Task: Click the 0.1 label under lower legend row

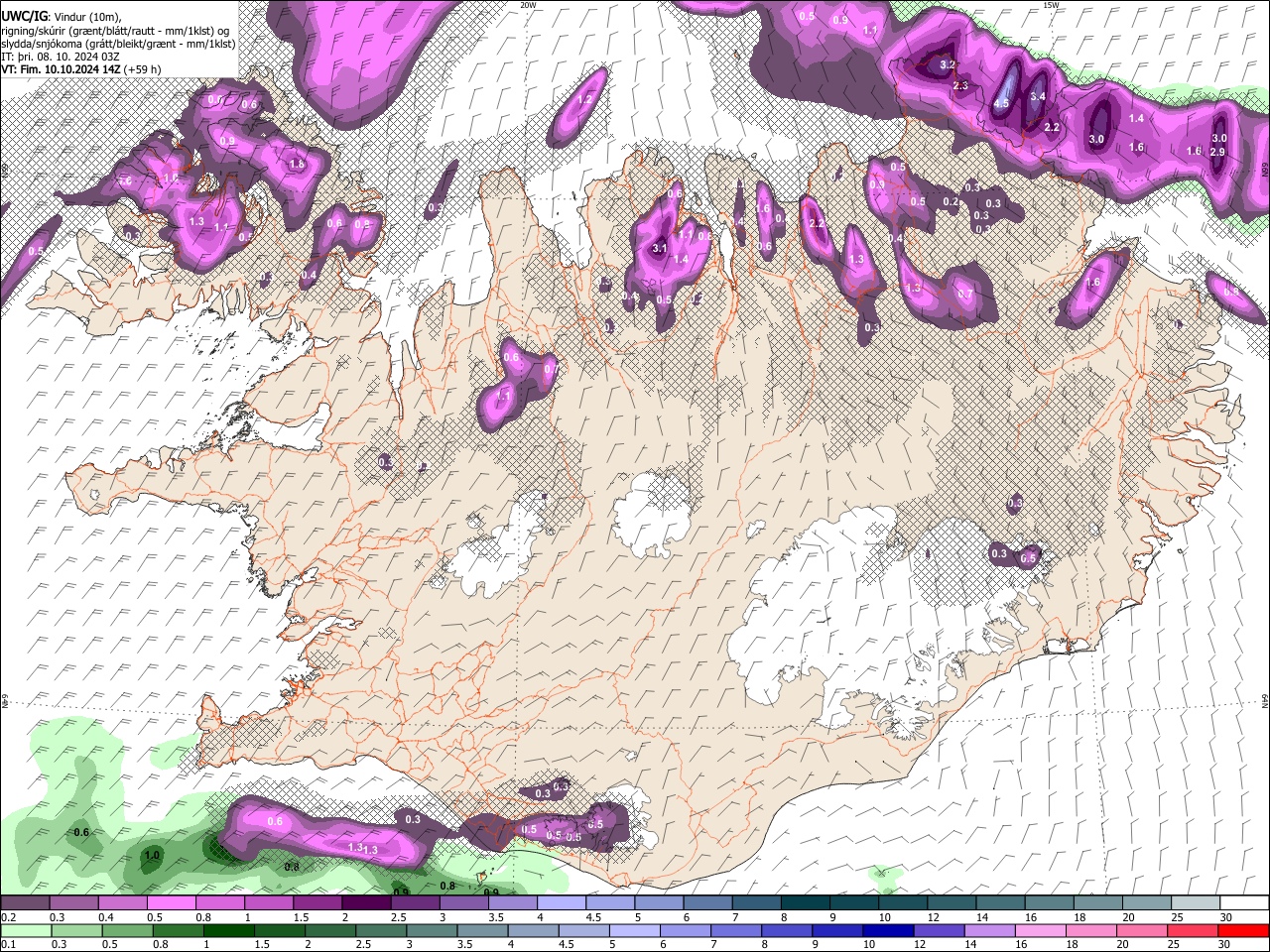Action: [x=8, y=944]
